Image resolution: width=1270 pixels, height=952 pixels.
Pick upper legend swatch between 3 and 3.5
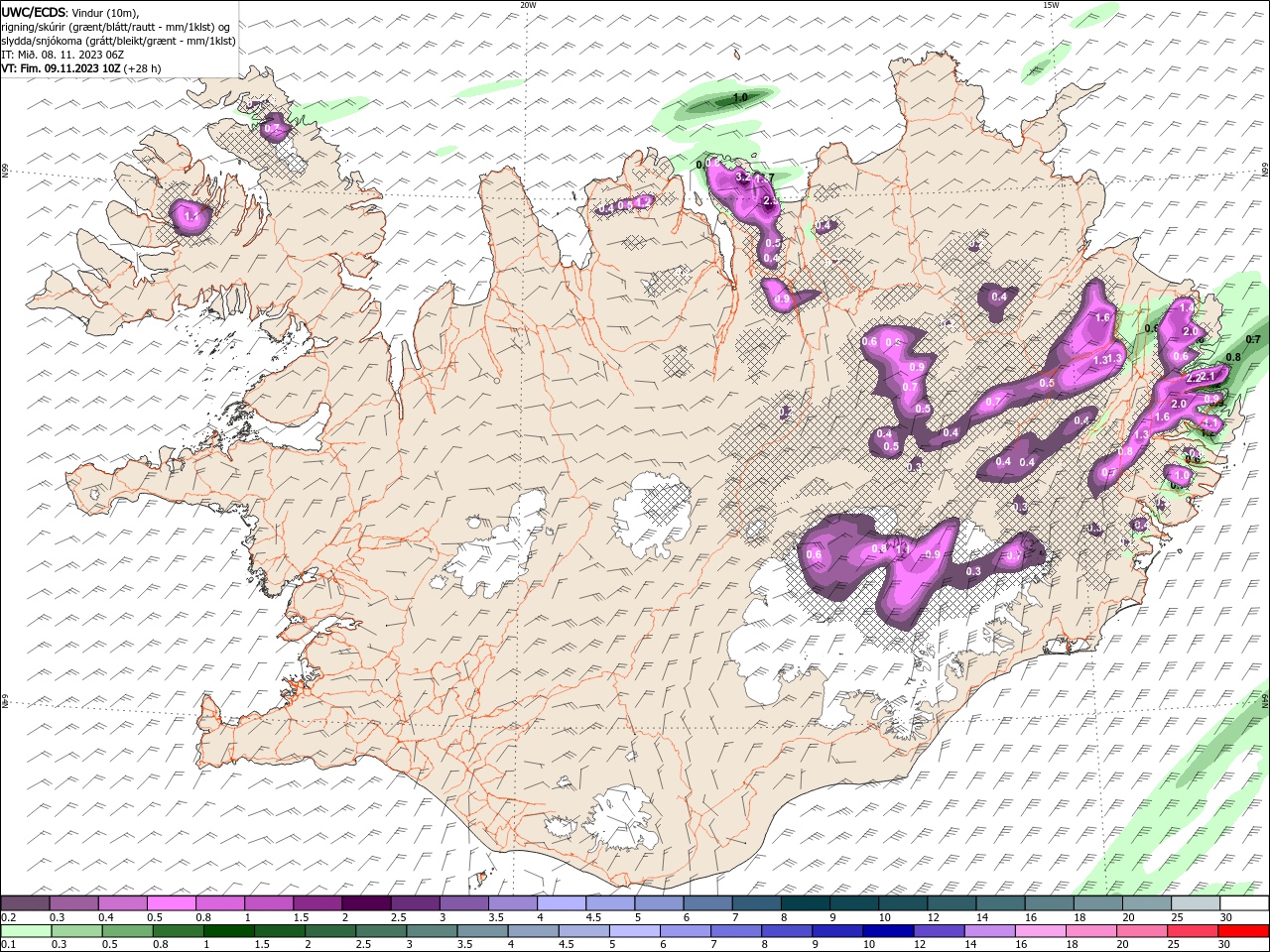pyautogui.click(x=463, y=903)
